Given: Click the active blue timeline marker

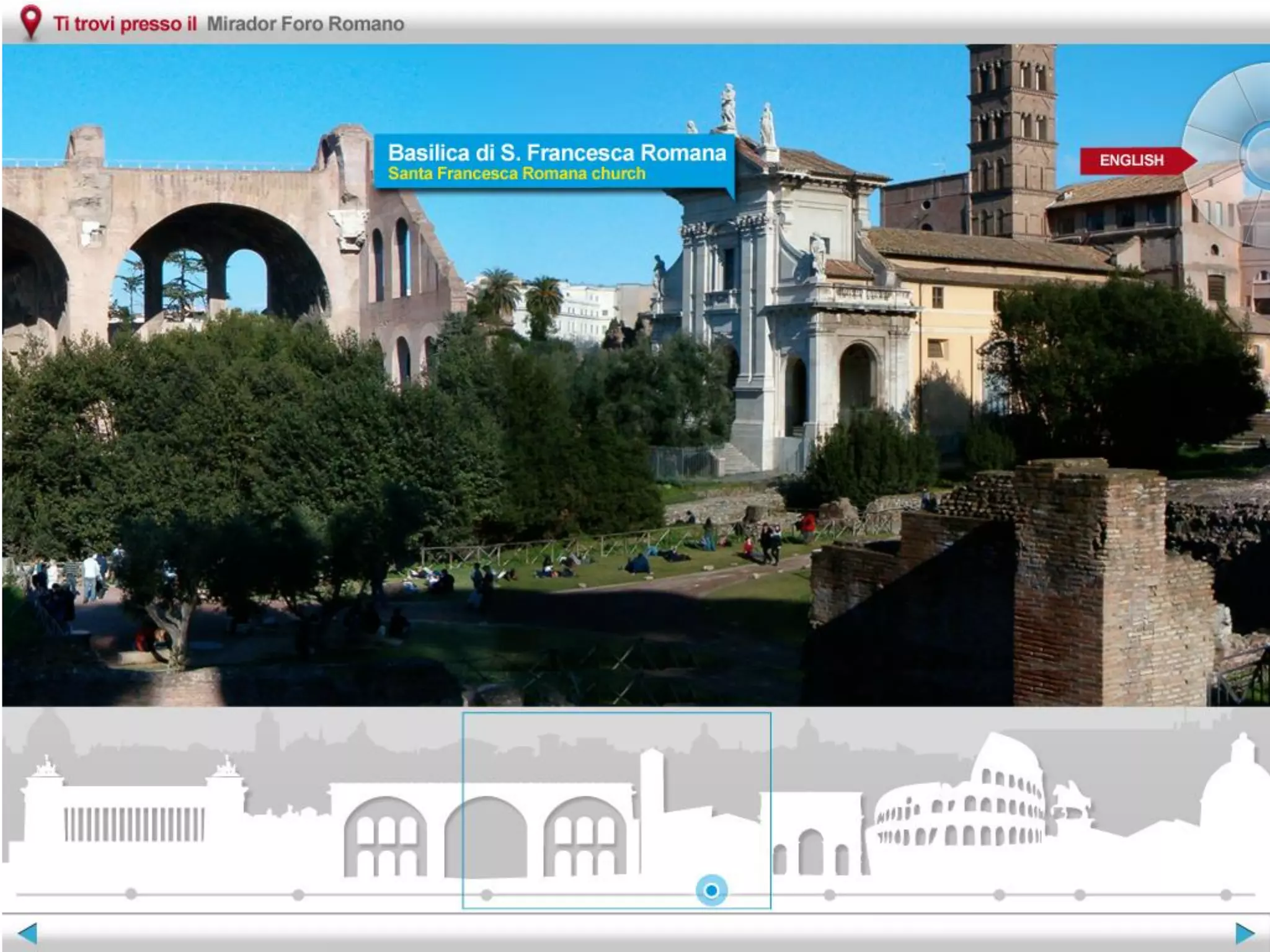Looking at the screenshot, I should [711, 891].
